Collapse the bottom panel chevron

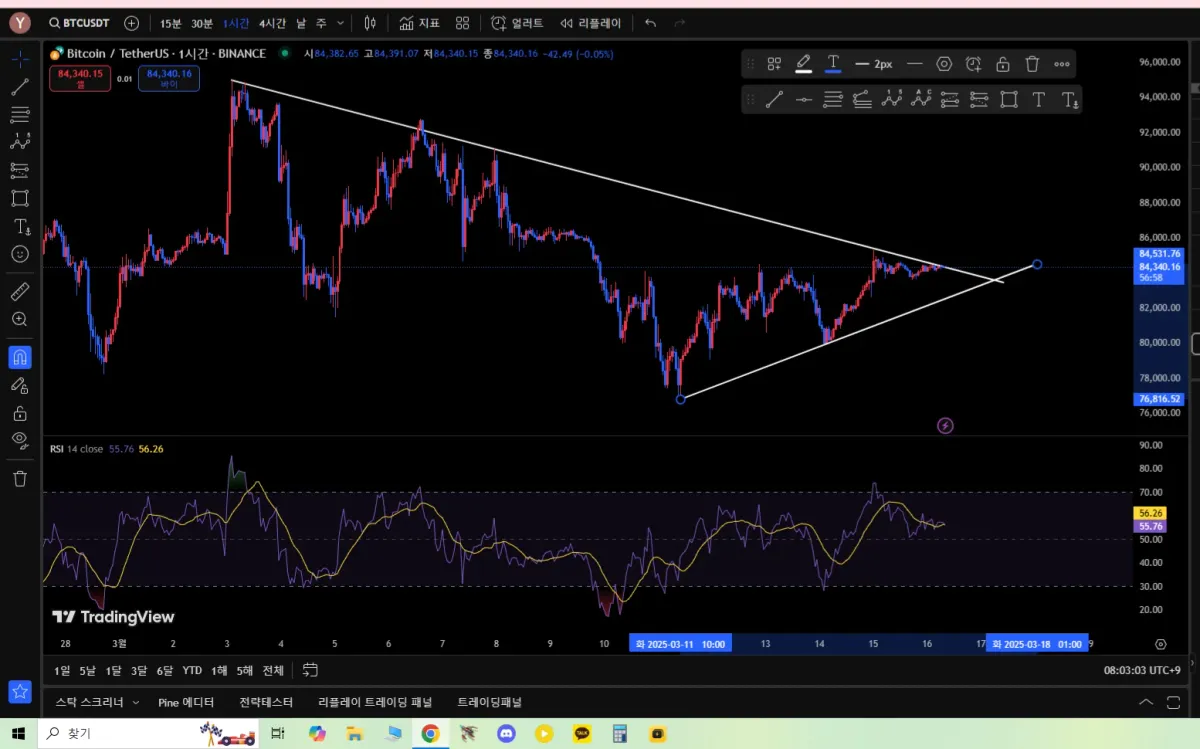(1146, 702)
